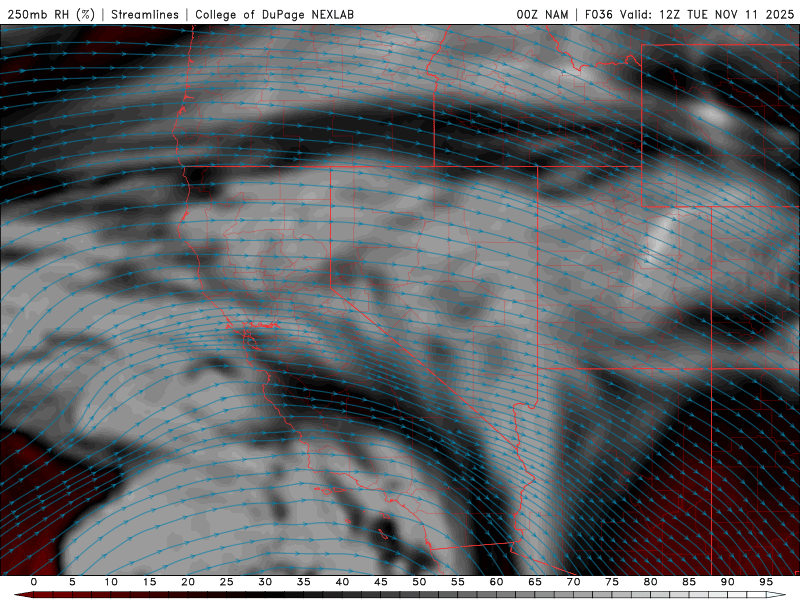Image resolution: width=800 pixels, height=600 pixels.
Task: Click "College of DuPage NEXLAB" text
Action: pos(274,14)
